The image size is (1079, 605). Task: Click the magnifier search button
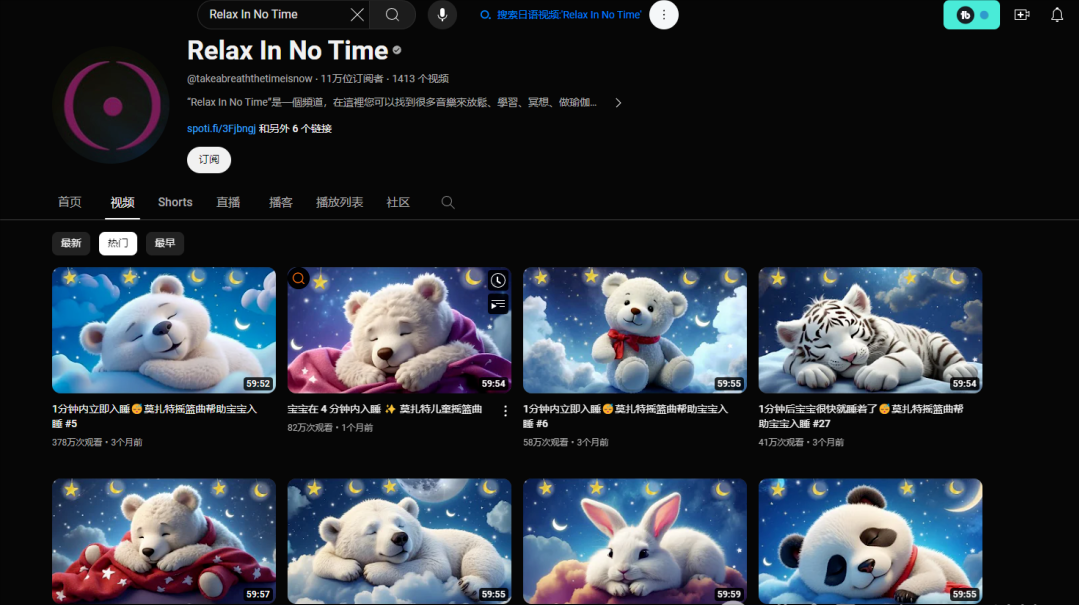[392, 15]
